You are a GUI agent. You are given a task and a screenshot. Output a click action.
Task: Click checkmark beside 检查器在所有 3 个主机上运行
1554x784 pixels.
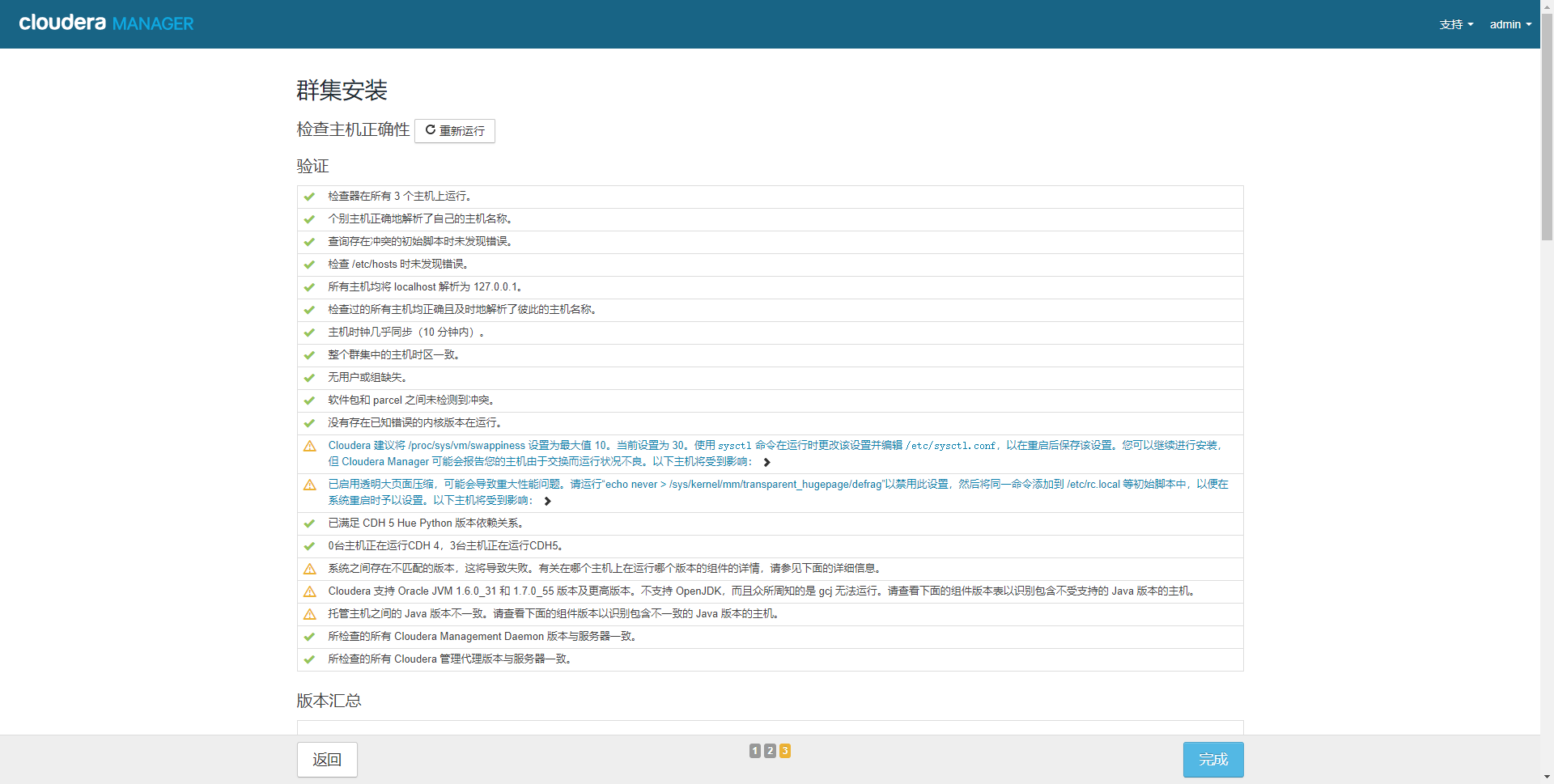coord(309,197)
